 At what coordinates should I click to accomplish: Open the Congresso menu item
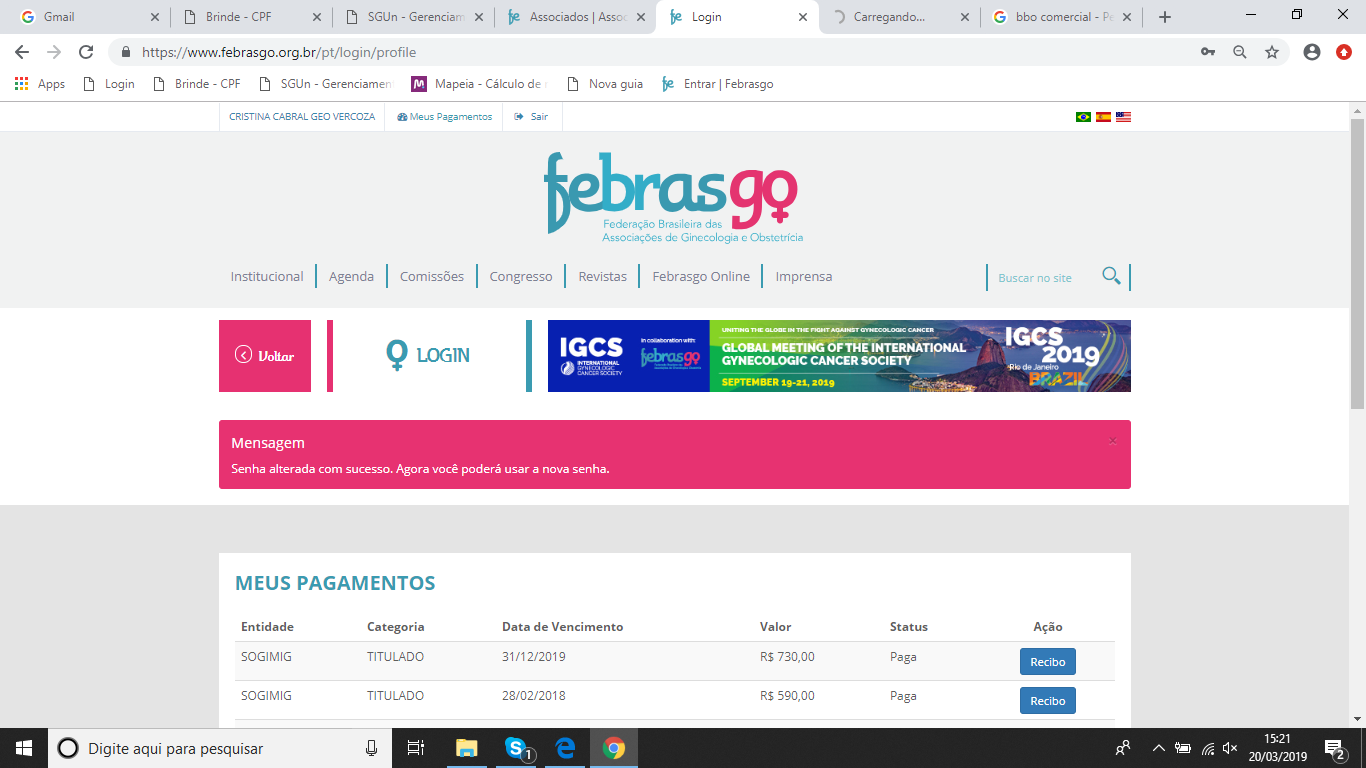tap(520, 277)
